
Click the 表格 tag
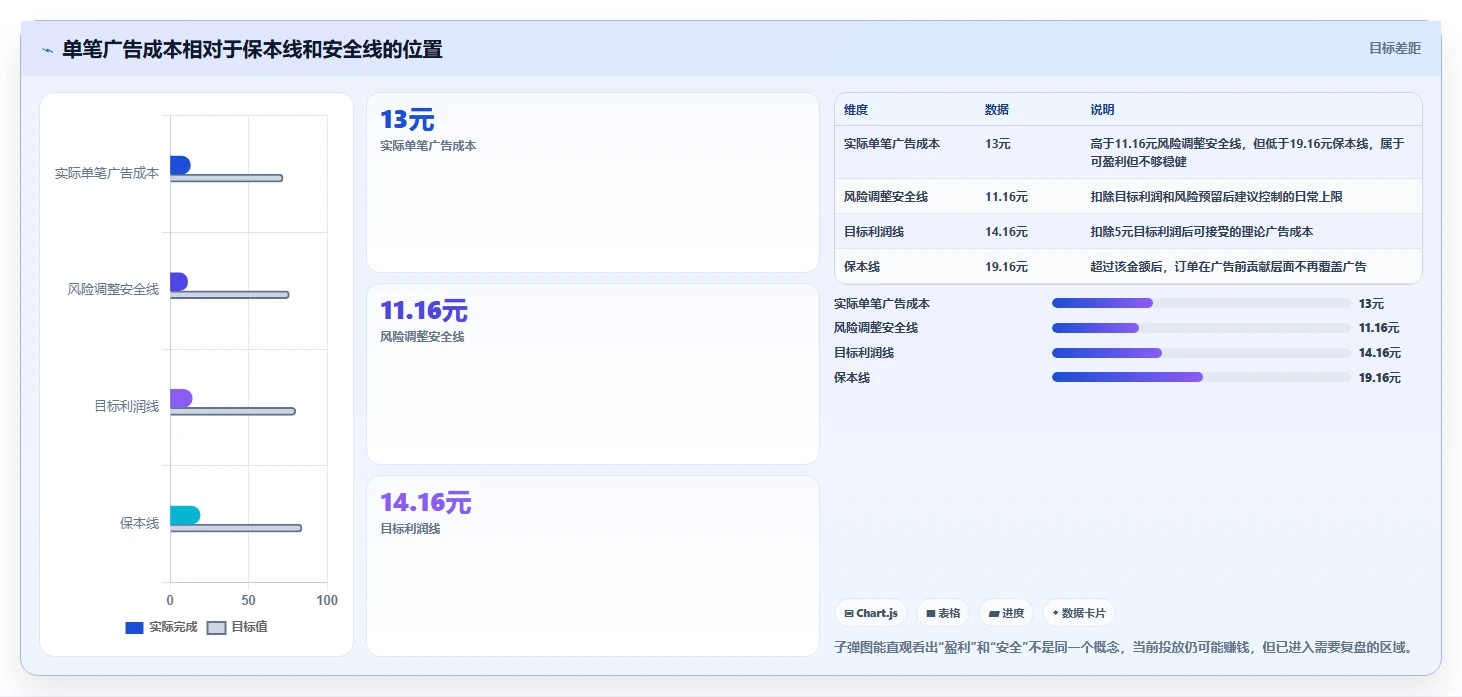click(943, 613)
